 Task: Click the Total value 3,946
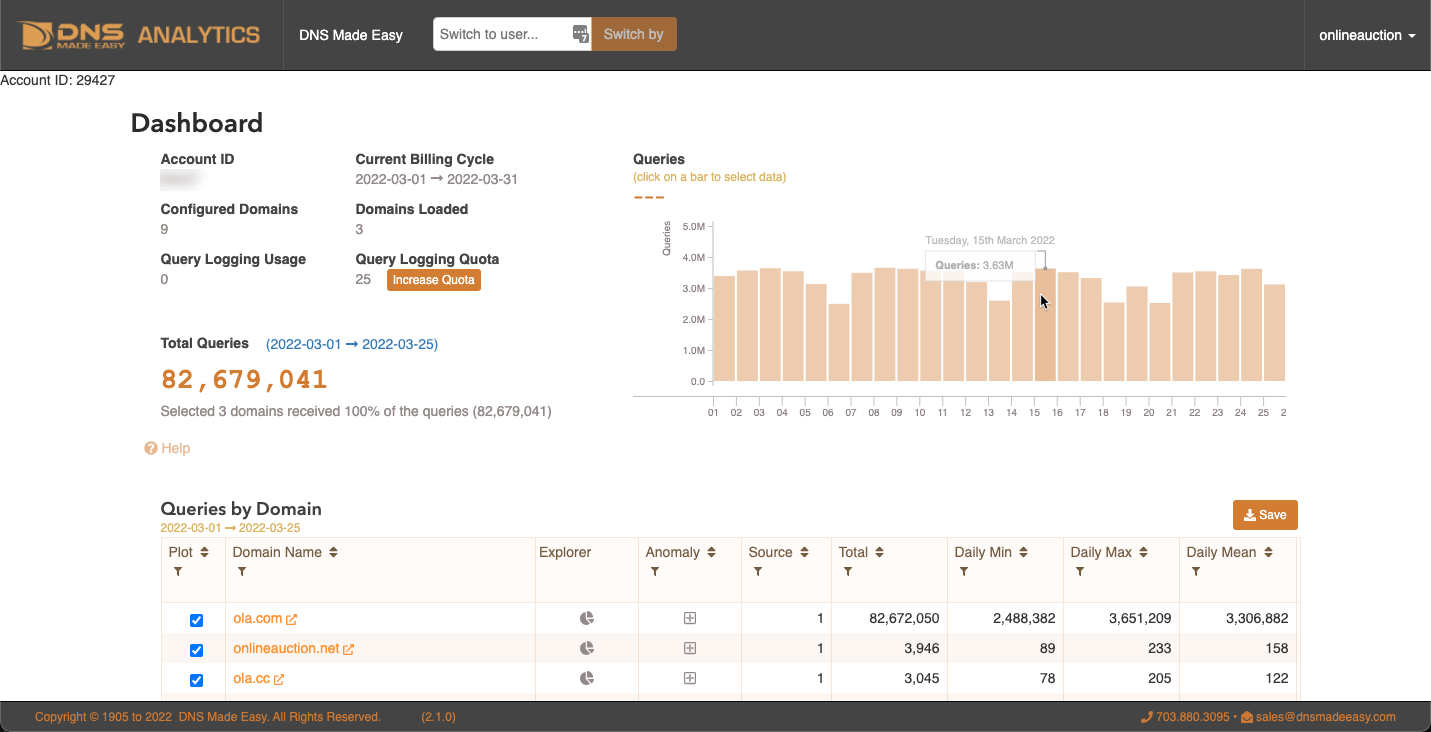[x=921, y=648]
